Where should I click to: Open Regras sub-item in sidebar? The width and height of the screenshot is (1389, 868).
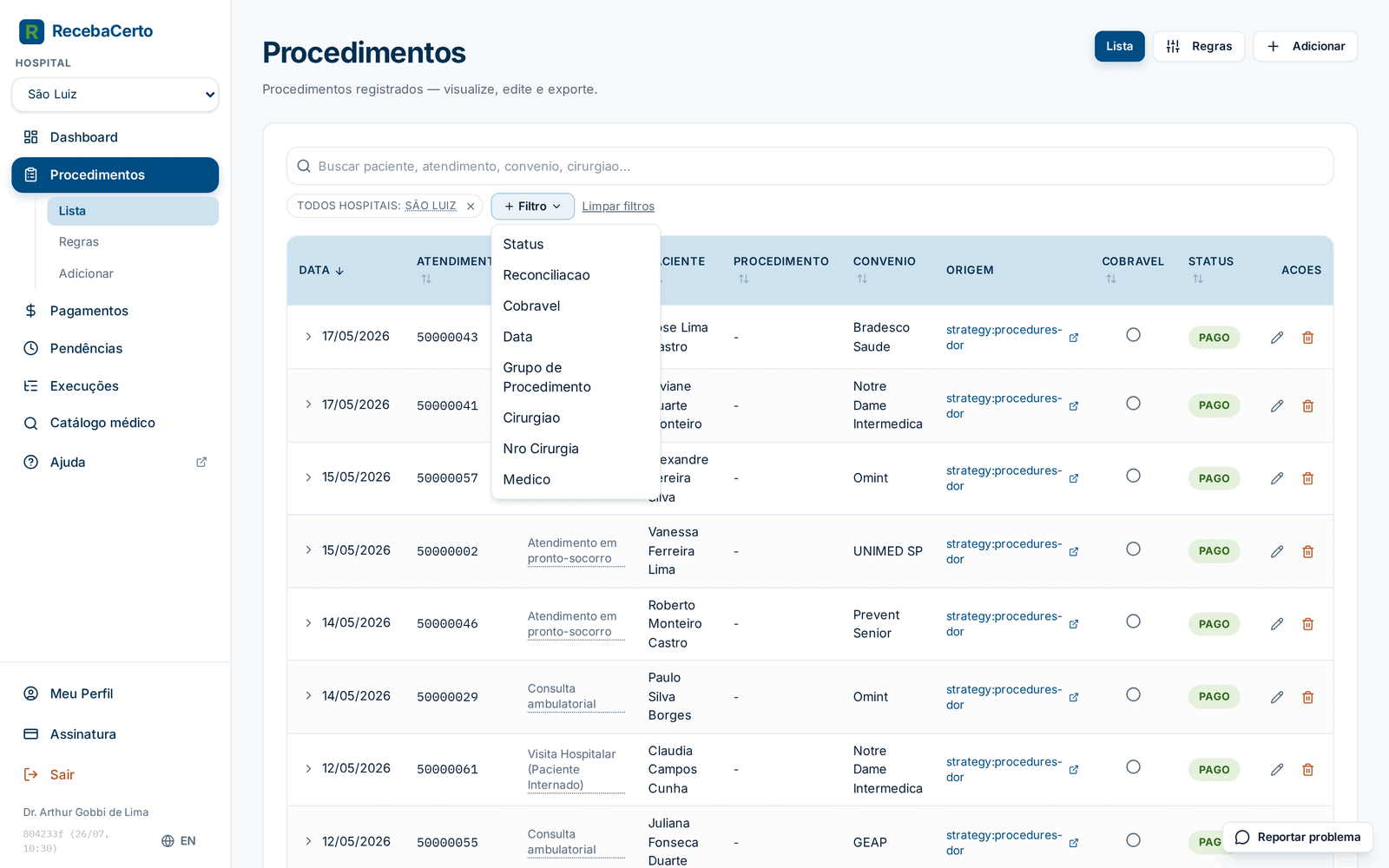133,242
